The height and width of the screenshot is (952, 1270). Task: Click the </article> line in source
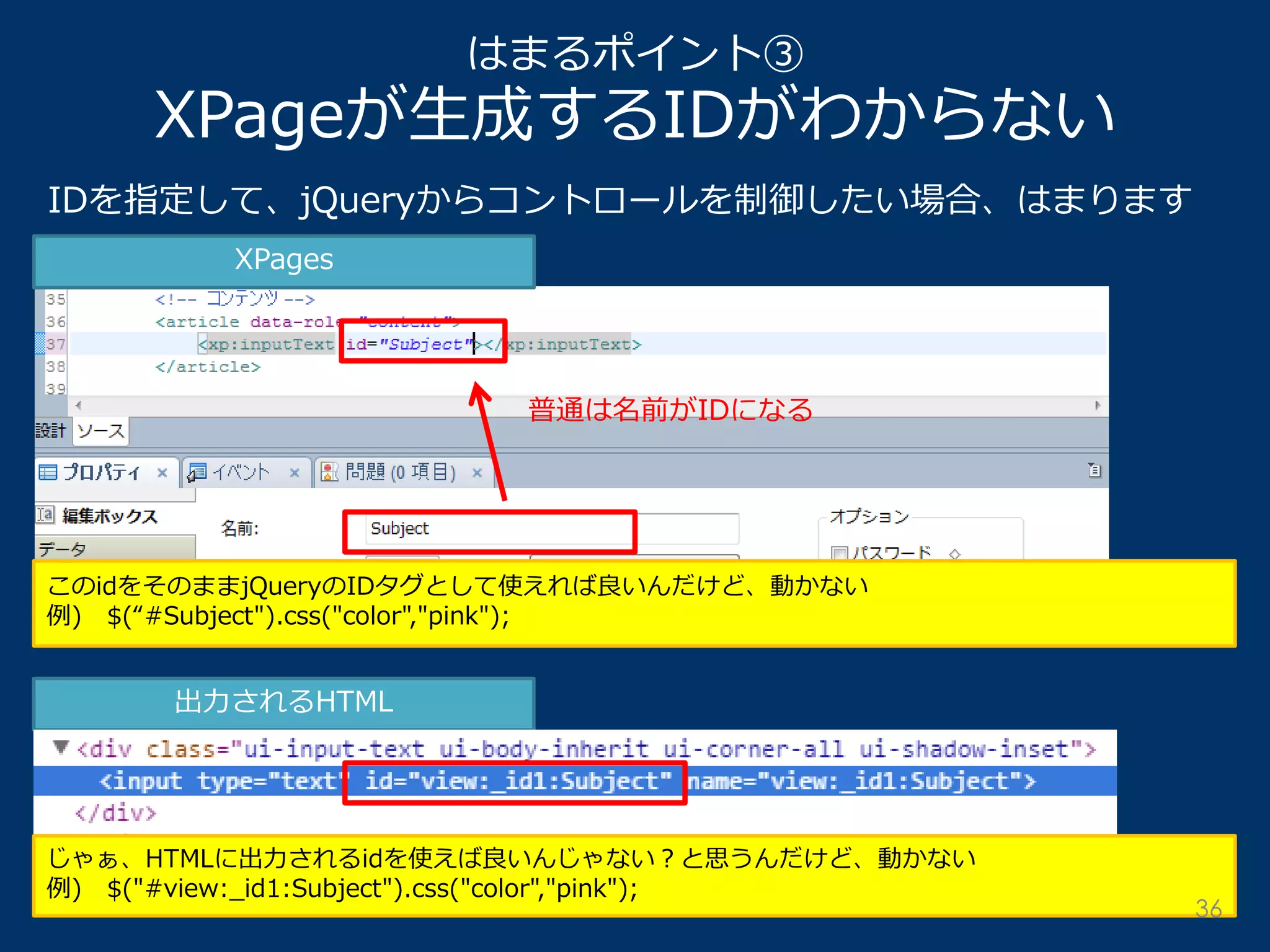tap(208, 367)
